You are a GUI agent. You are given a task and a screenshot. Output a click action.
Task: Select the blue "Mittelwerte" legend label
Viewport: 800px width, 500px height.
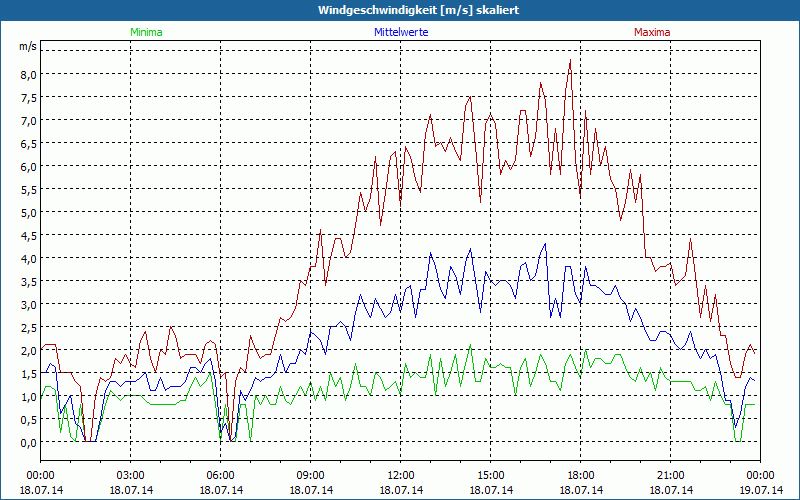400,32
